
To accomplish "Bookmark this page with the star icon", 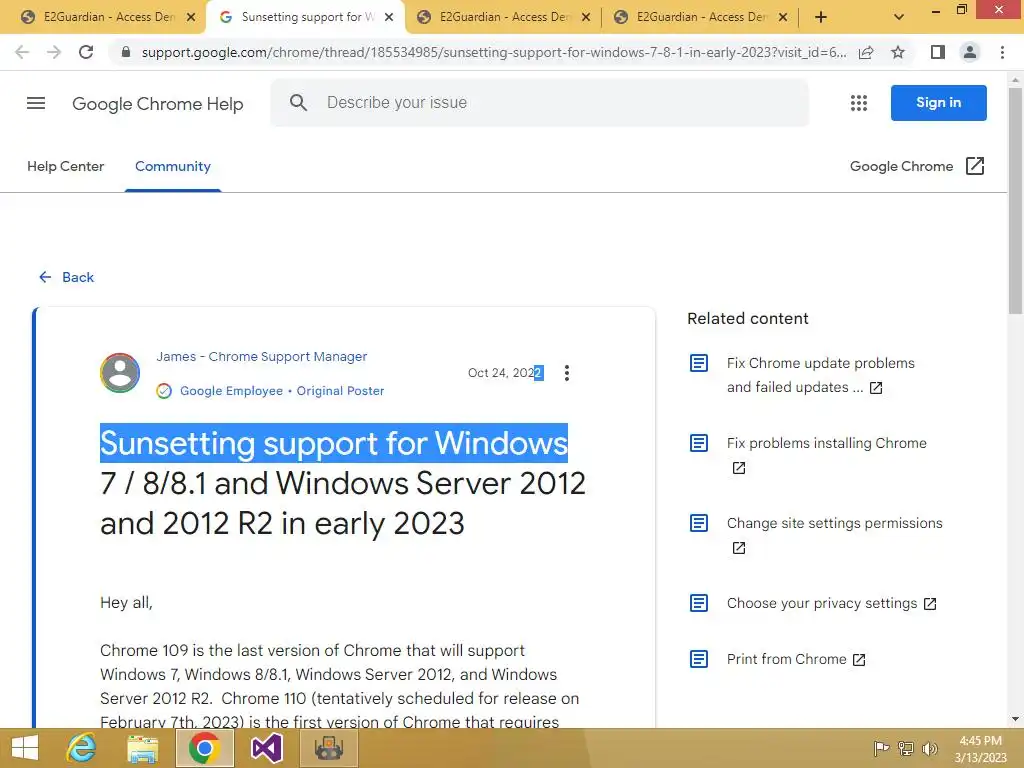I will coord(898,52).
